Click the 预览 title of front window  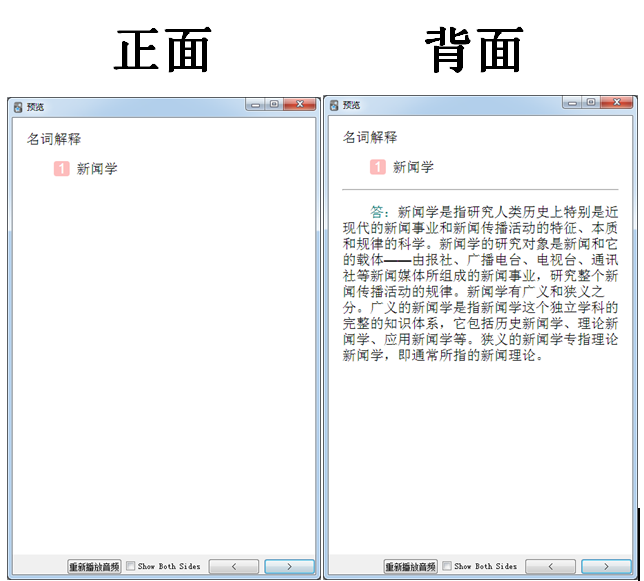point(35,107)
